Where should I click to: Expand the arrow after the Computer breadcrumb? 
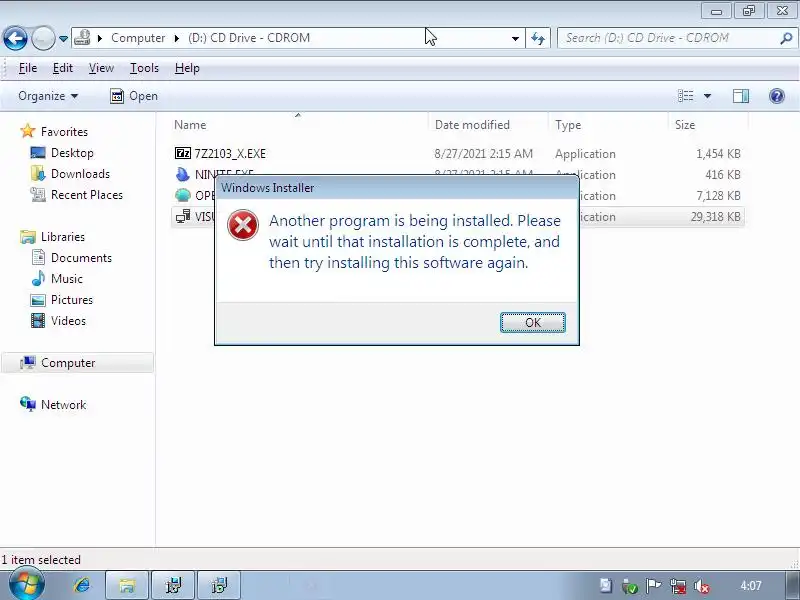[x=177, y=38]
